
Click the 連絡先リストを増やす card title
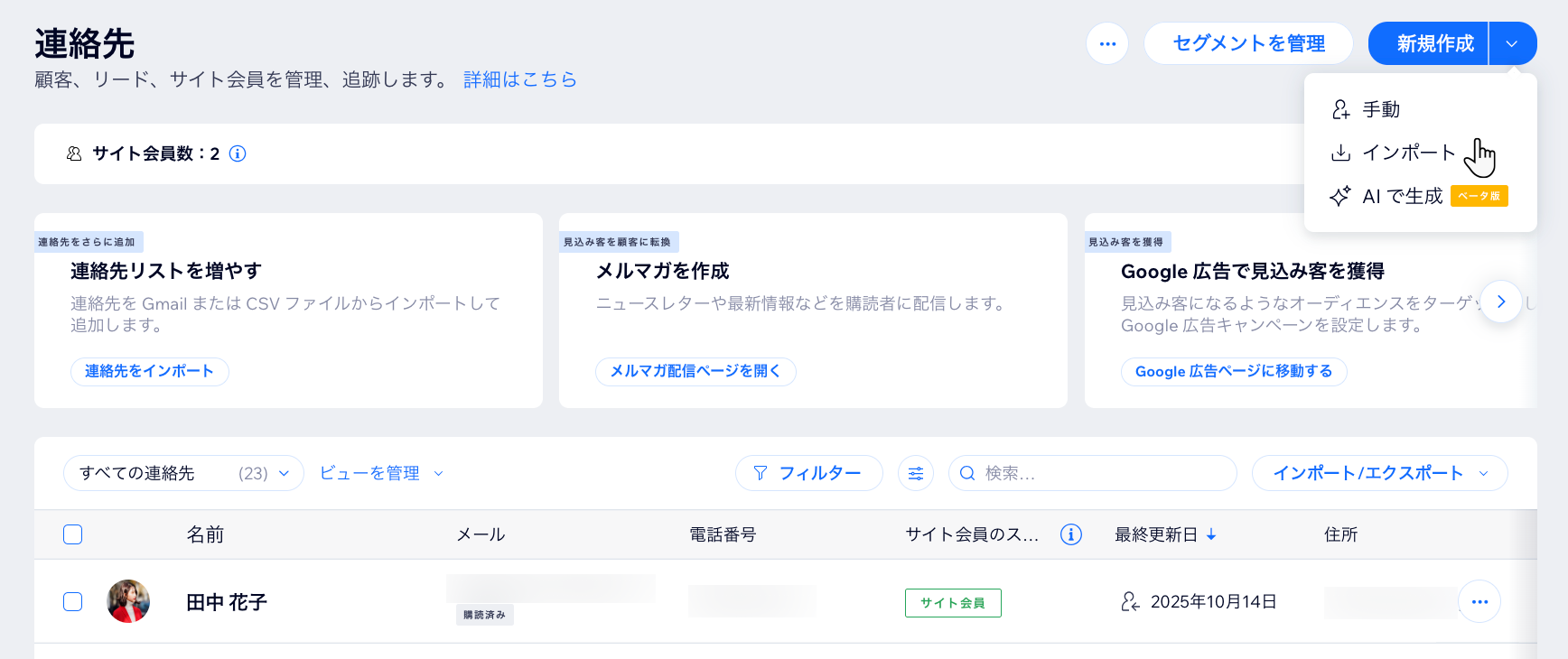click(166, 271)
